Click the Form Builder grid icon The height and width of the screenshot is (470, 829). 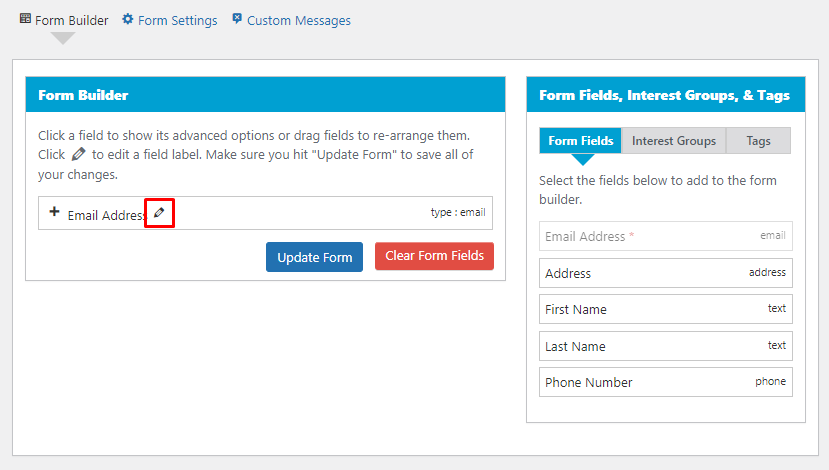(x=25, y=19)
